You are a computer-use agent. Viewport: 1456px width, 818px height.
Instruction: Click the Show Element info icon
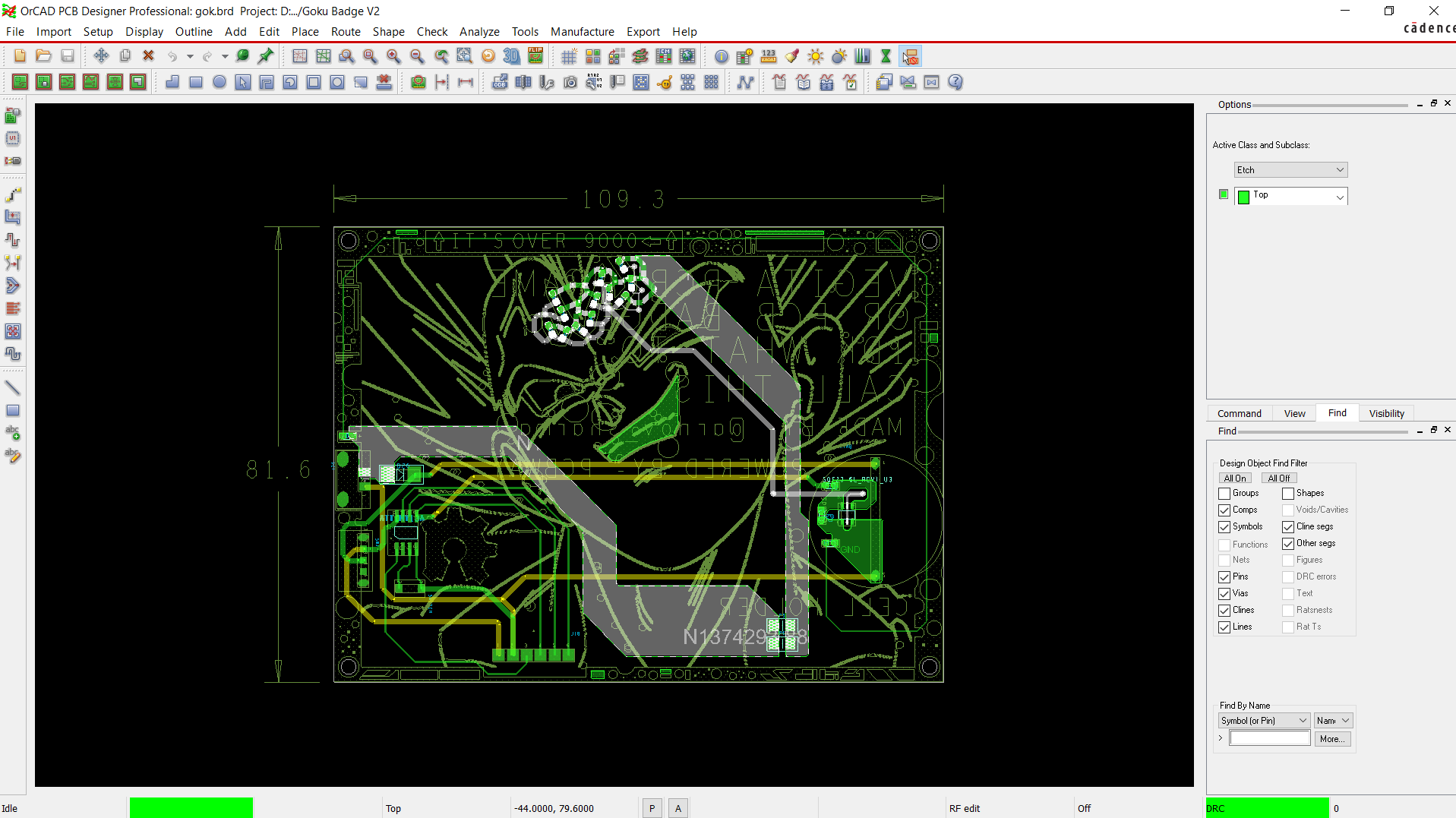722,56
